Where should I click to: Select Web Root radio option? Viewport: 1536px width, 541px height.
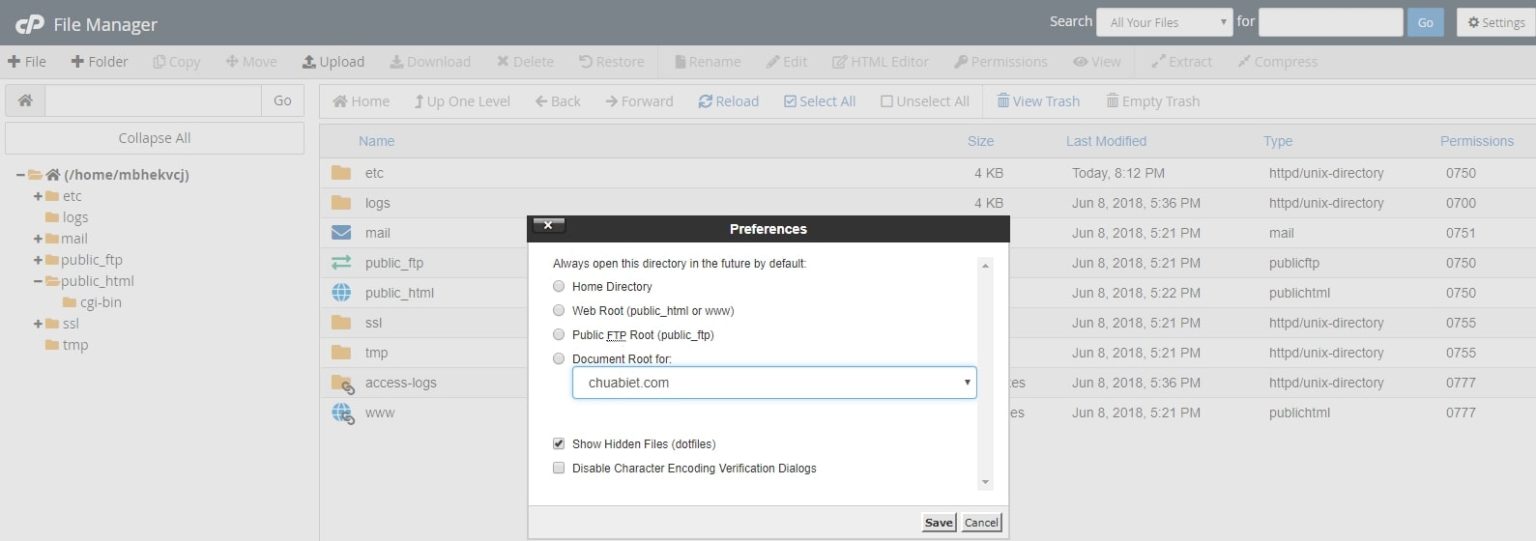point(559,310)
